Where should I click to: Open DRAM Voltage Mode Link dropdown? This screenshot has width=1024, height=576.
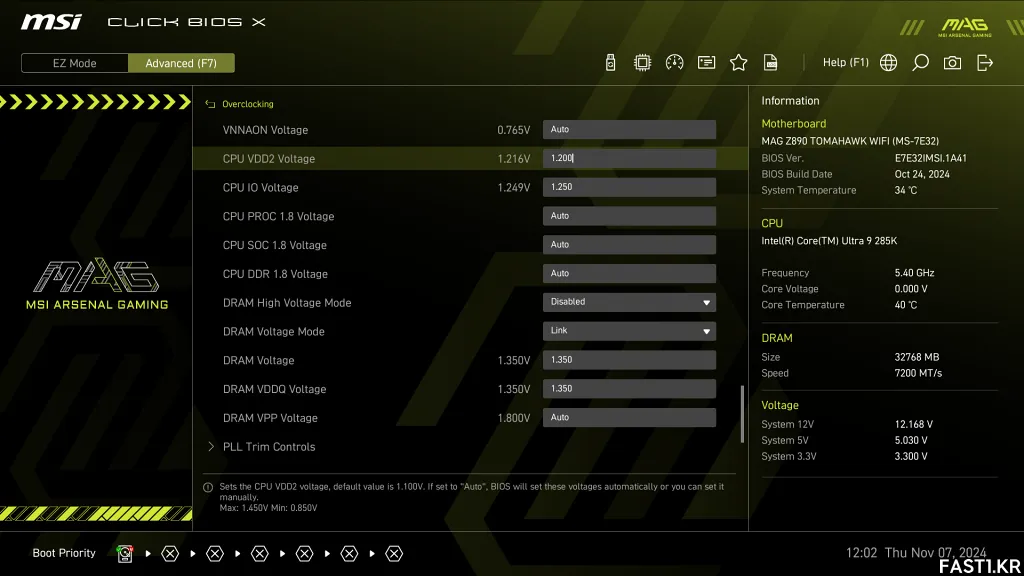tap(629, 331)
